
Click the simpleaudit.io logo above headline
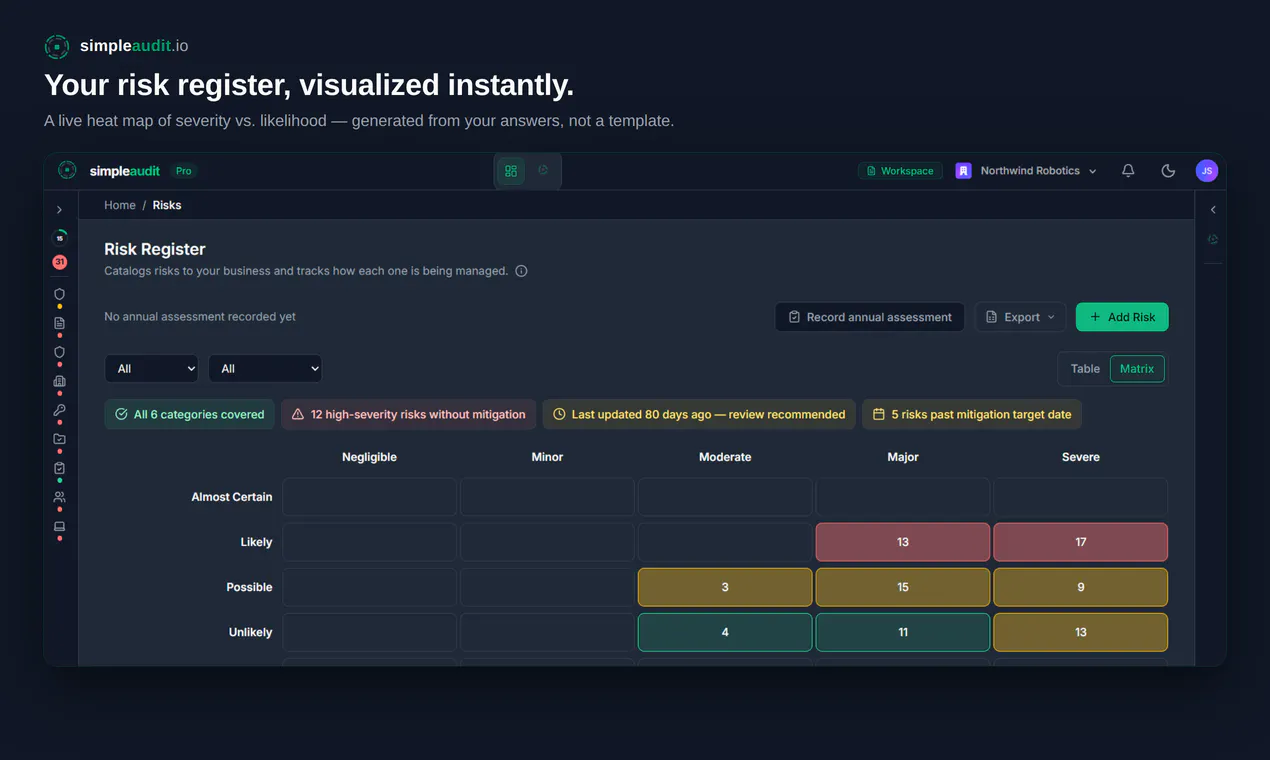click(x=116, y=46)
